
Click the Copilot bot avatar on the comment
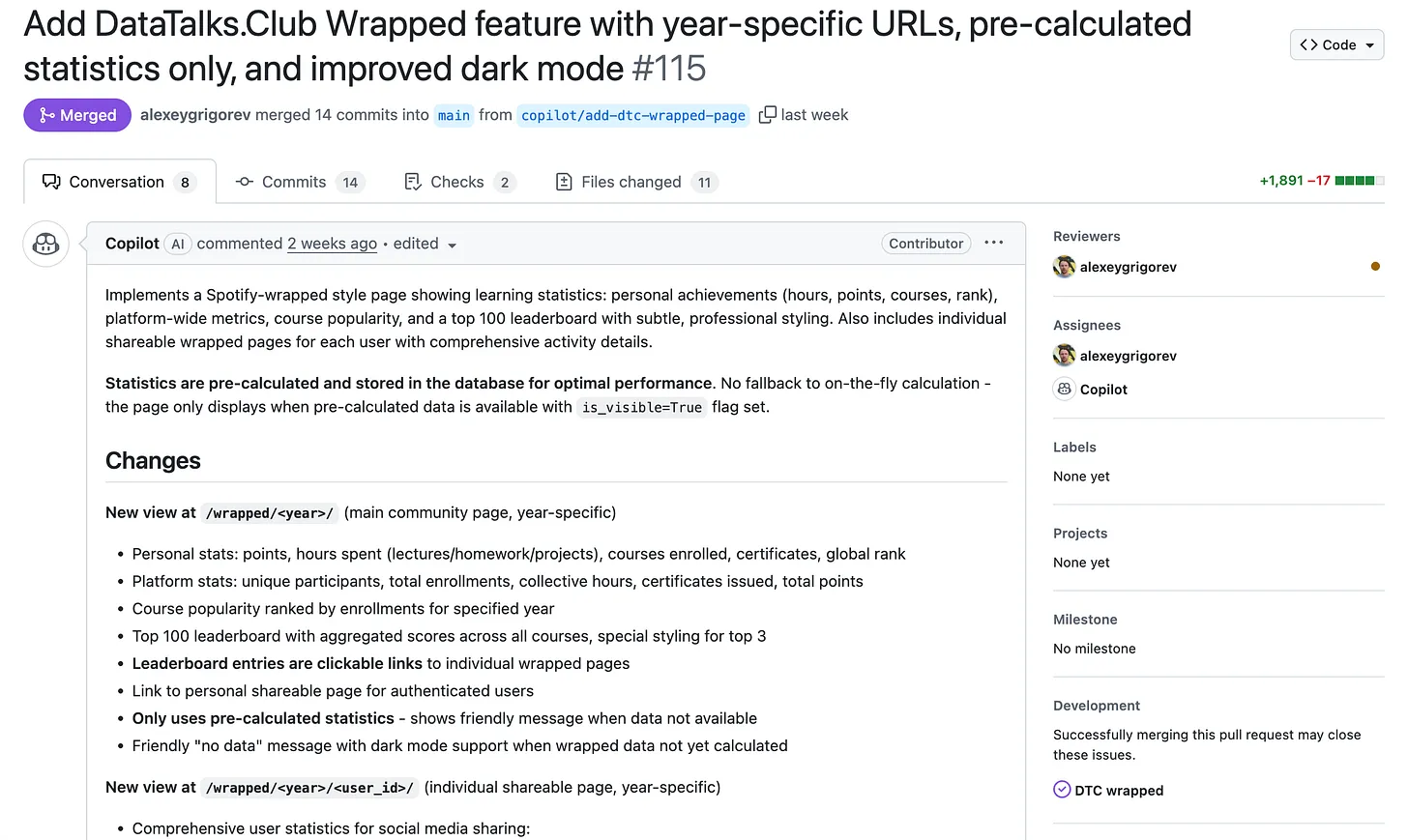click(45, 244)
